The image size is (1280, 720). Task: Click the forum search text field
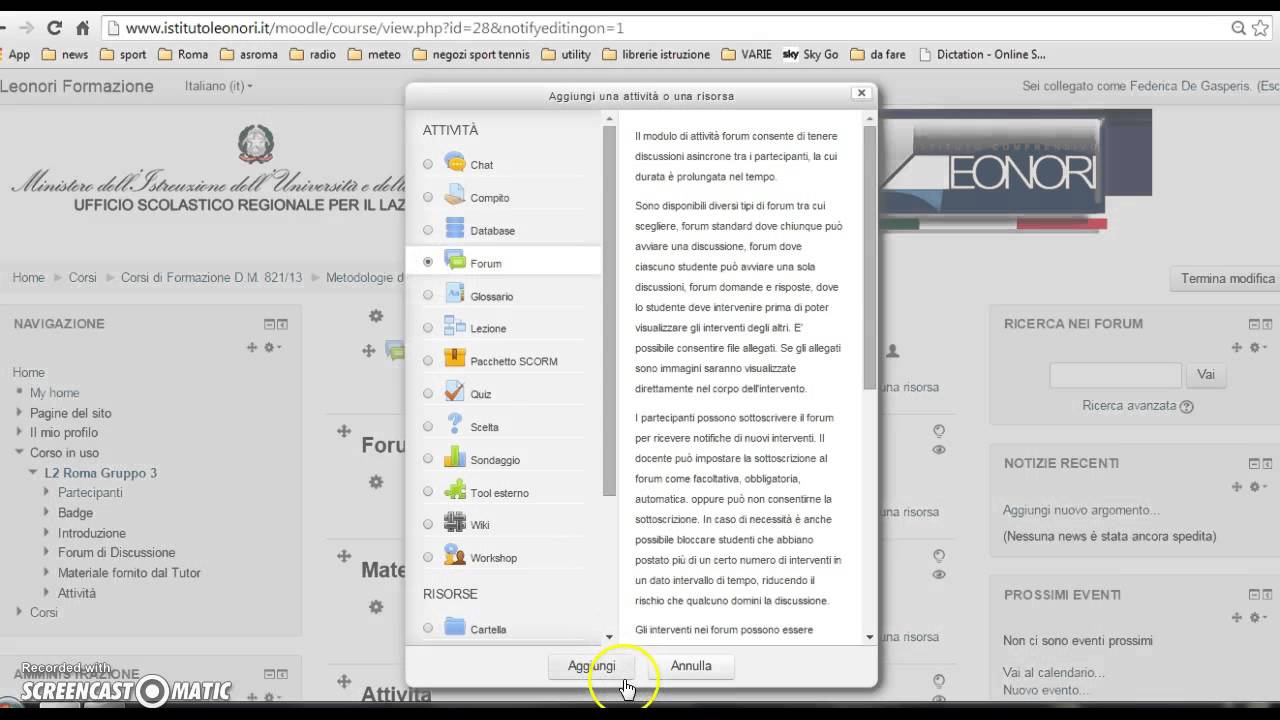coord(1116,375)
